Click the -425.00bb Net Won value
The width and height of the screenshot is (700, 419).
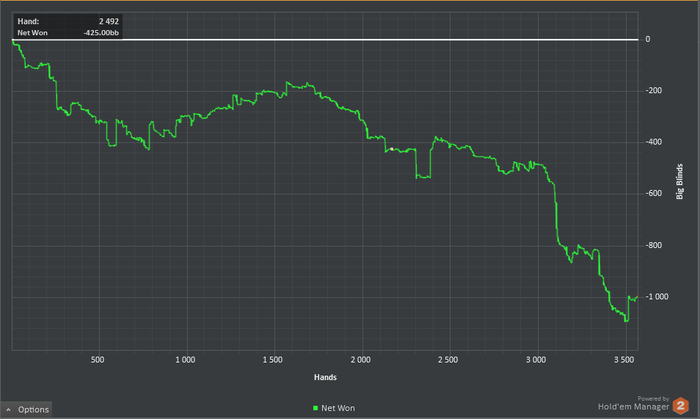(101, 33)
